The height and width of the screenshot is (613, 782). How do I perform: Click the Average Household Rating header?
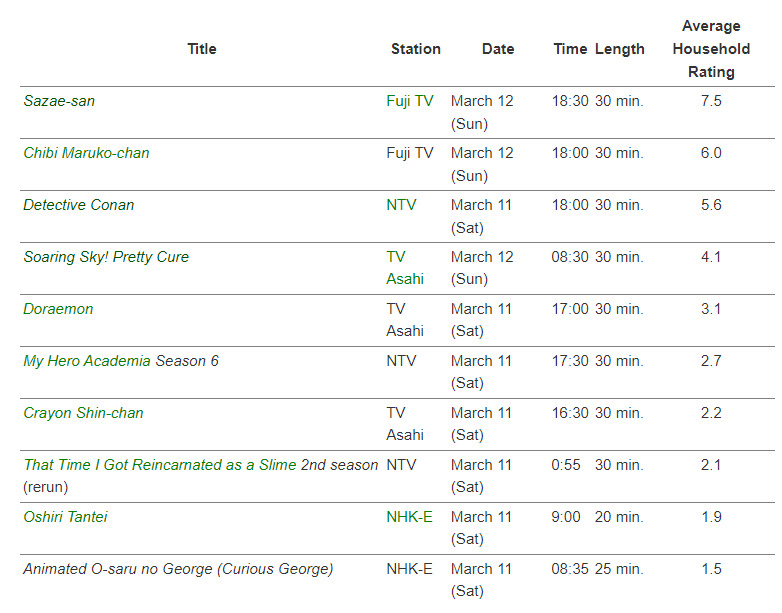tap(711, 48)
